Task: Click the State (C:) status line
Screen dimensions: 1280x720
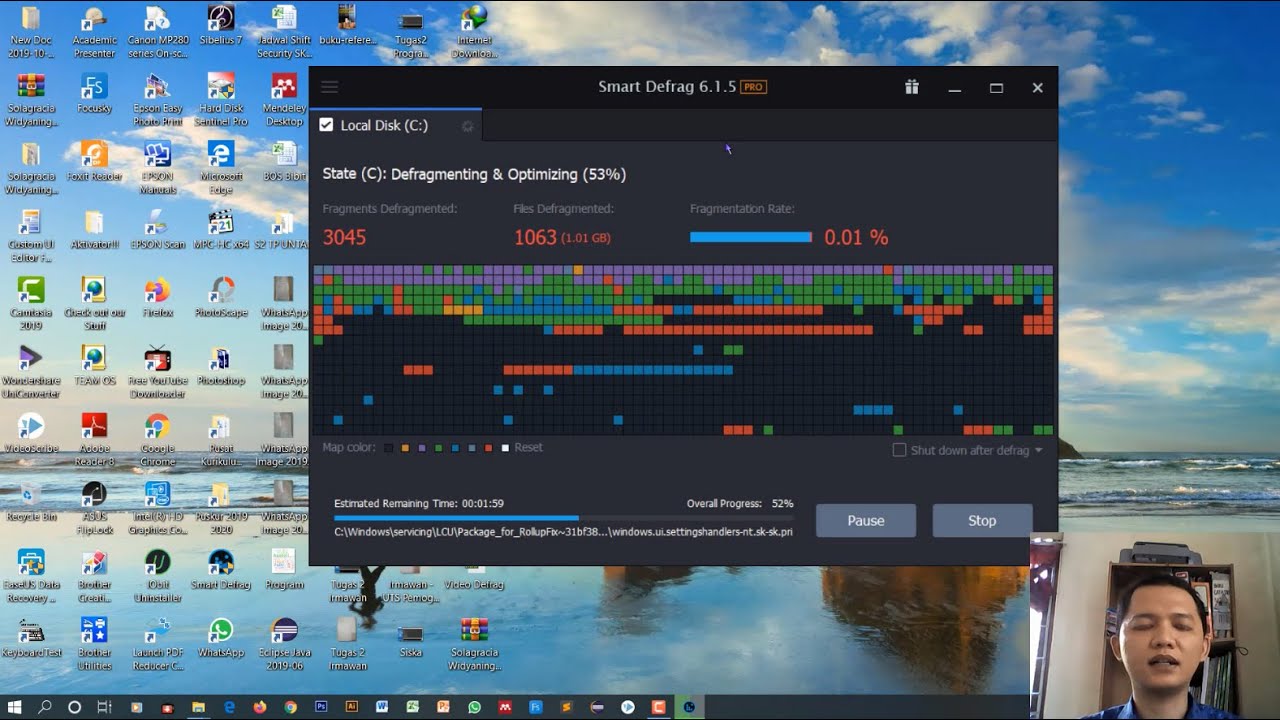Action: [x=474, y=174]
